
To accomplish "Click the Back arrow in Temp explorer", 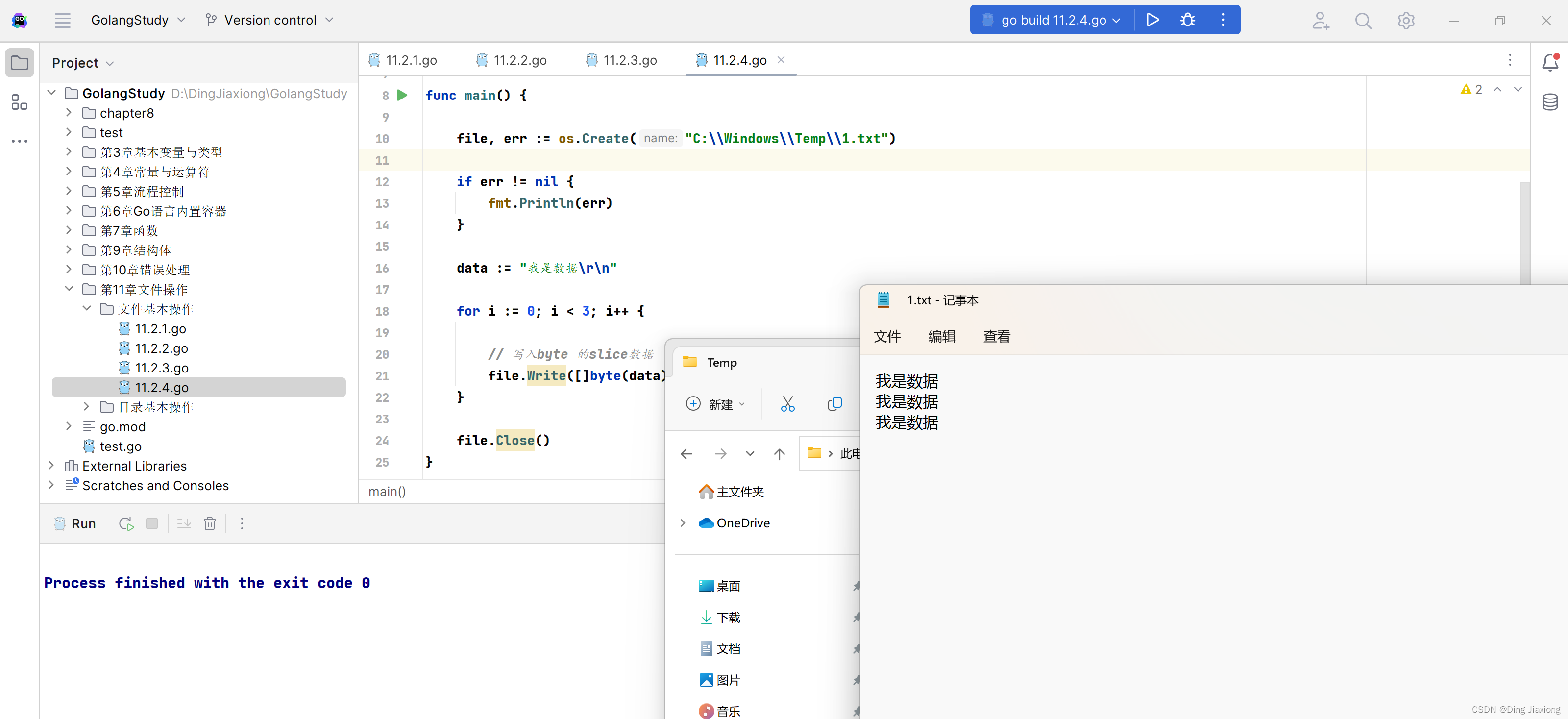I will pos(686,453).
